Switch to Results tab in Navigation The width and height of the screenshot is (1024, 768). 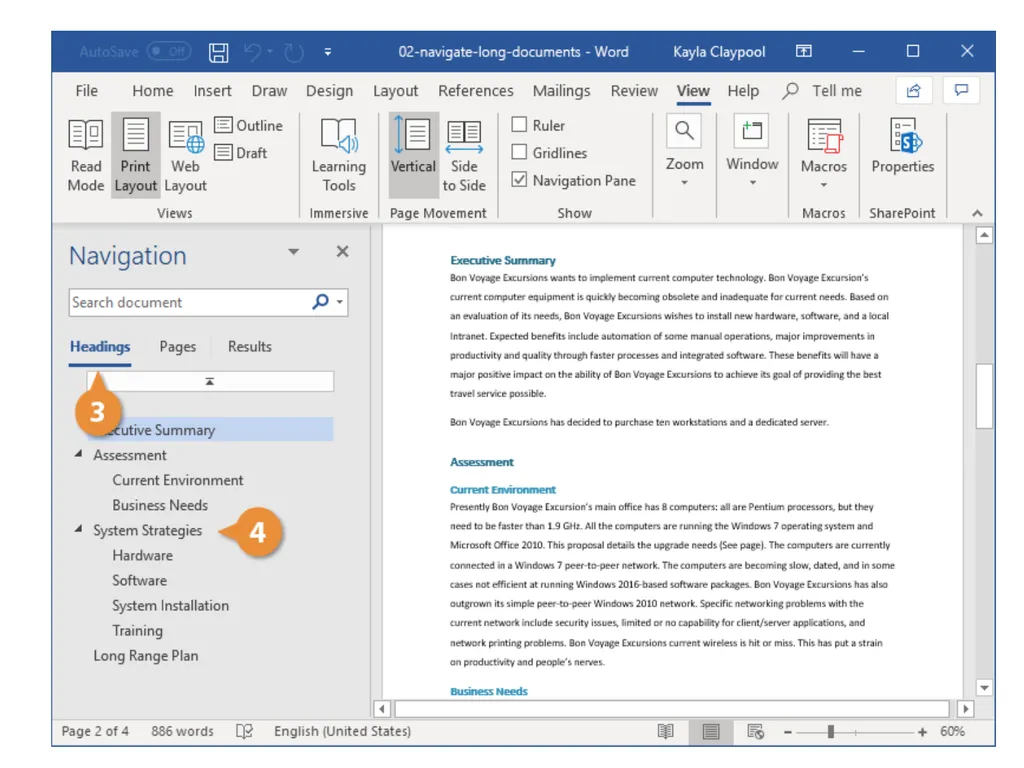[249, 347]
